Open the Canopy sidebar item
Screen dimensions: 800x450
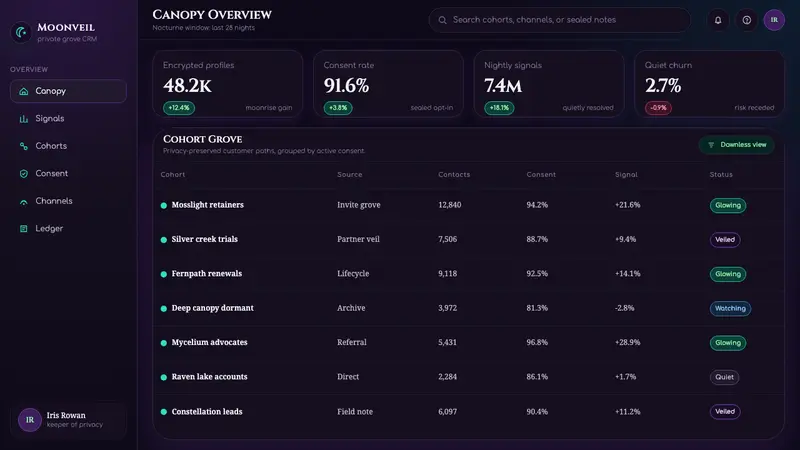click(68, 91)
